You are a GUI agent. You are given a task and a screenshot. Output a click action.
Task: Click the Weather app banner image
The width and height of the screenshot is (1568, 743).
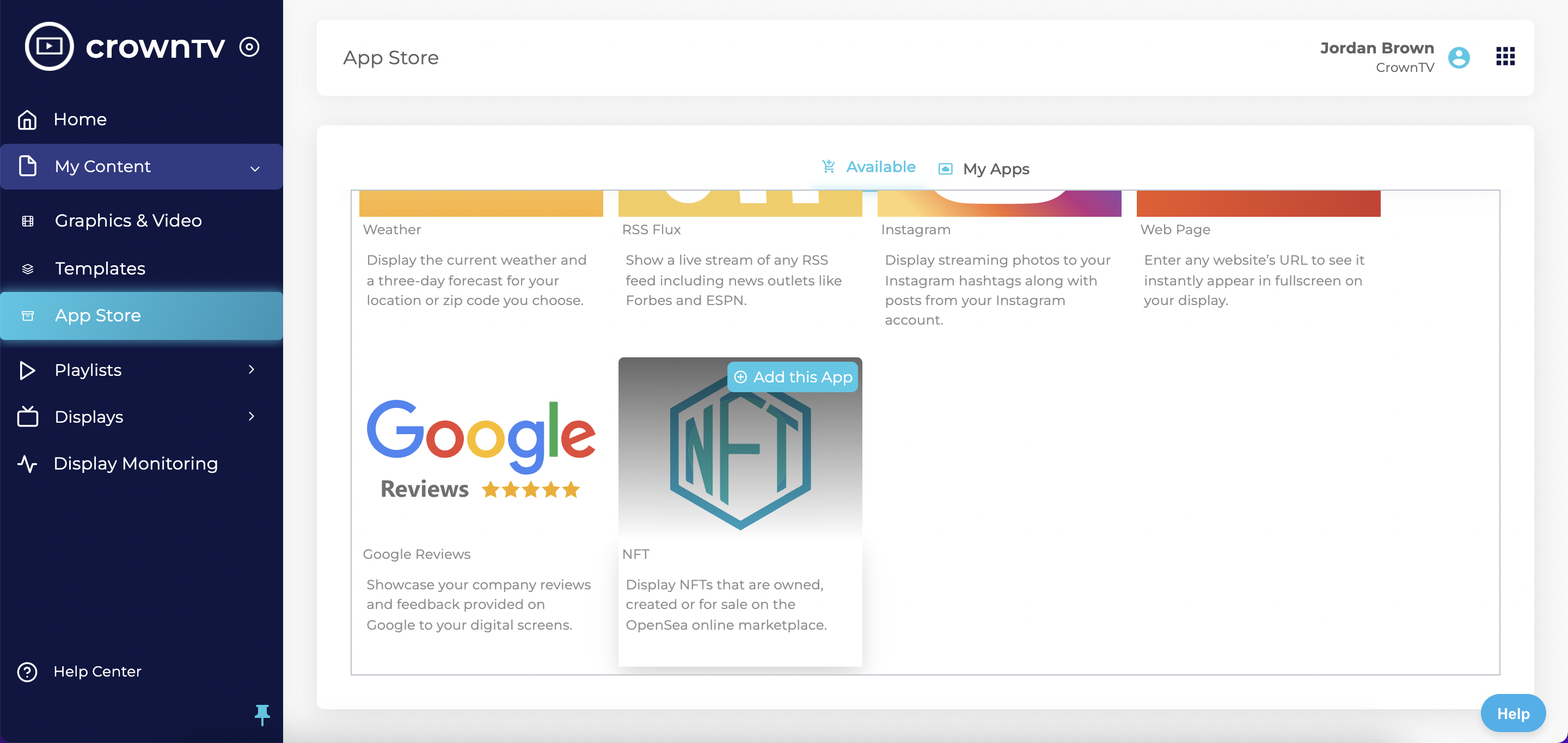pyautogui.click(x=481, y=203)
